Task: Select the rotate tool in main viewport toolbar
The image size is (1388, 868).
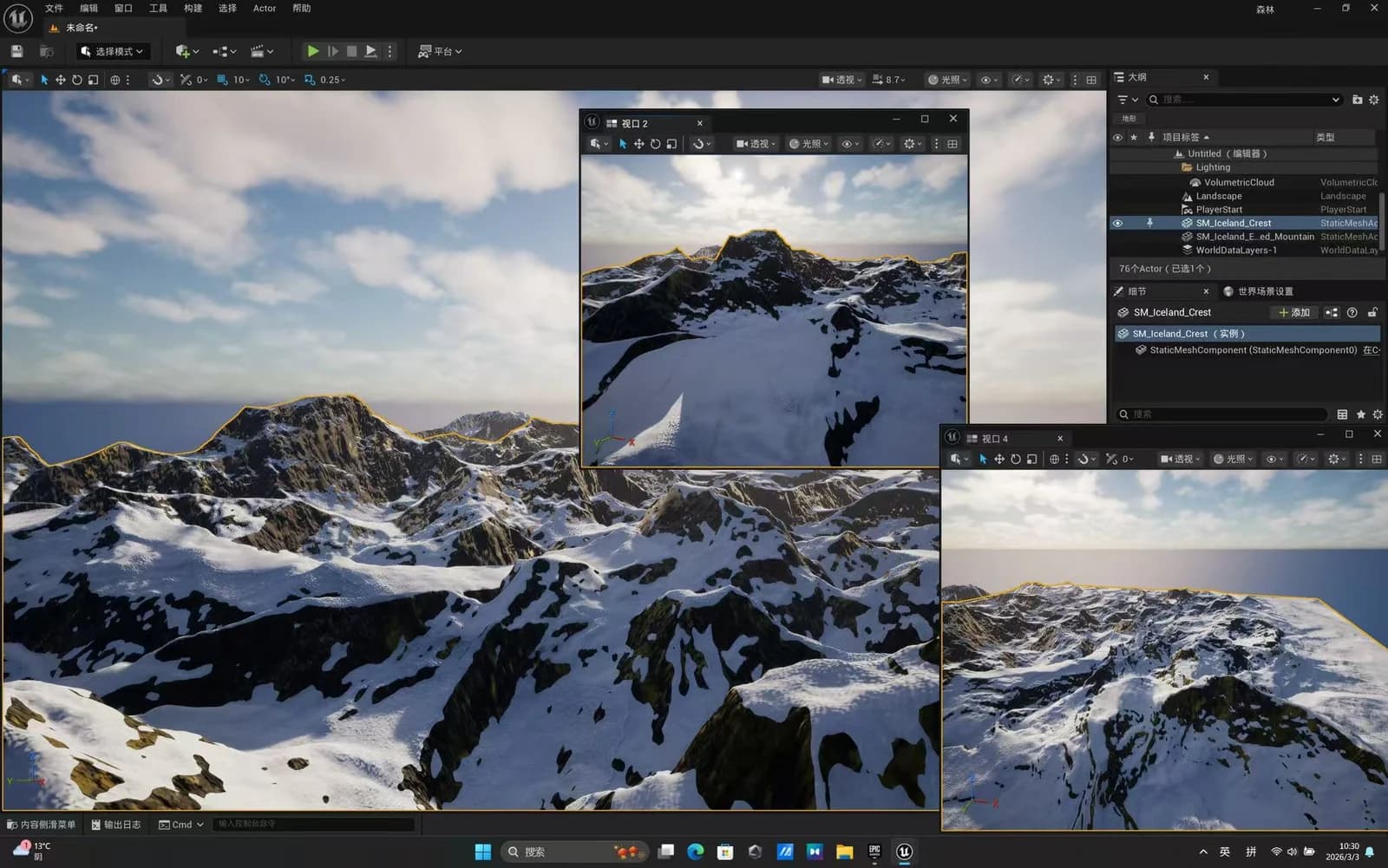Action: 76,80
